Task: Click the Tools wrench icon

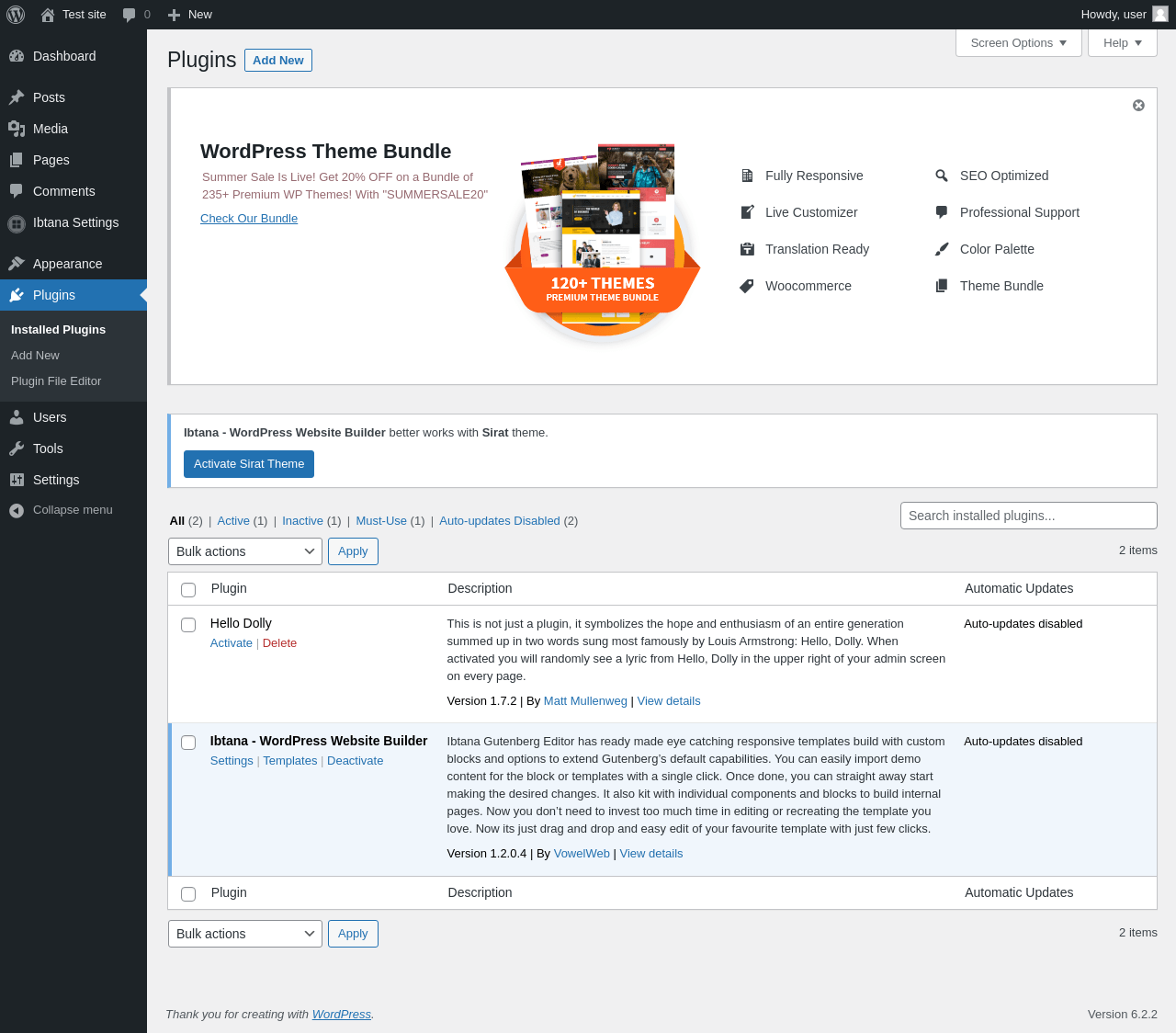Action: click(x=17, y=448)
